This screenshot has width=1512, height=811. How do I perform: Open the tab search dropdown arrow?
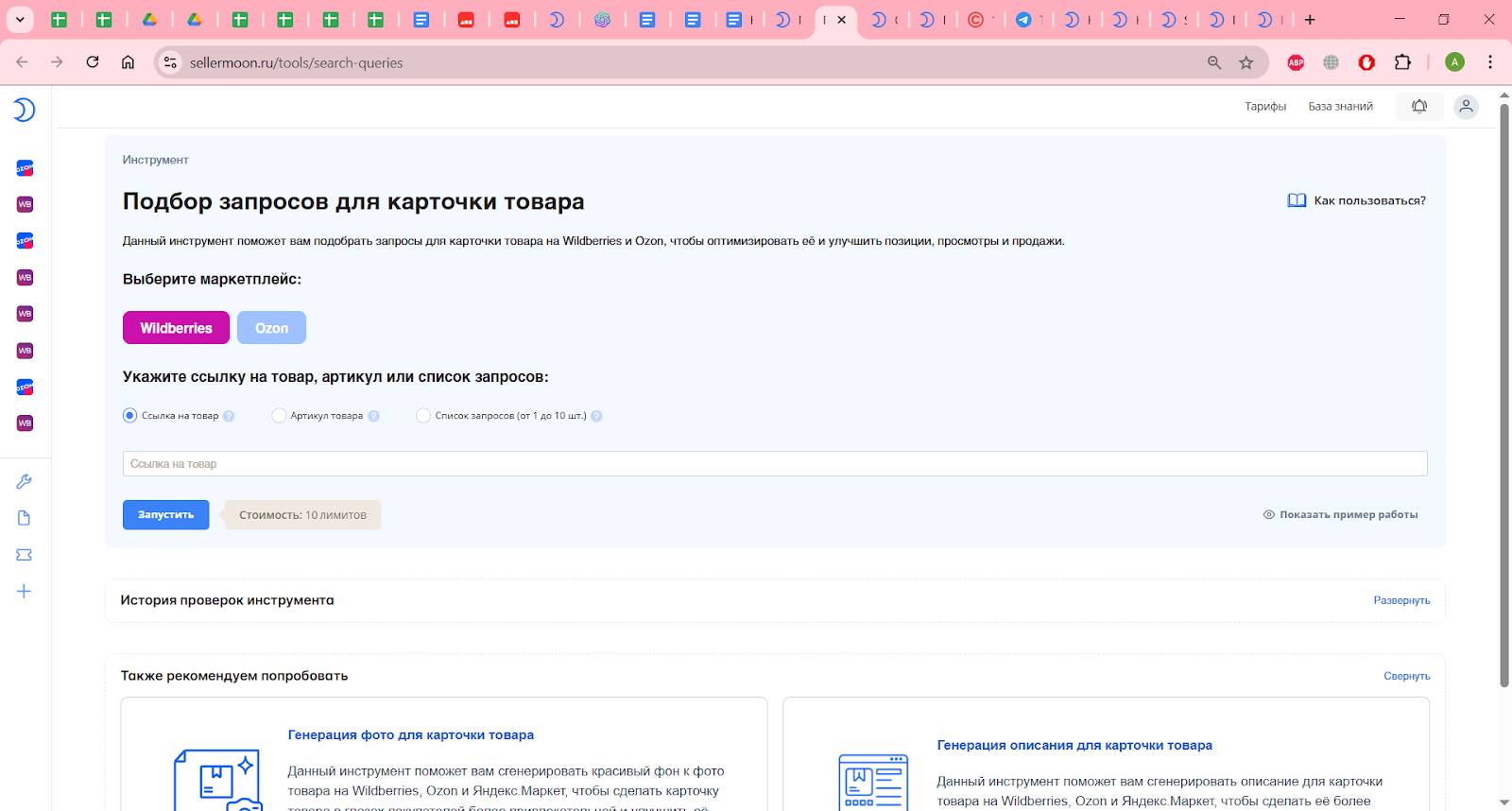(20, 20)
